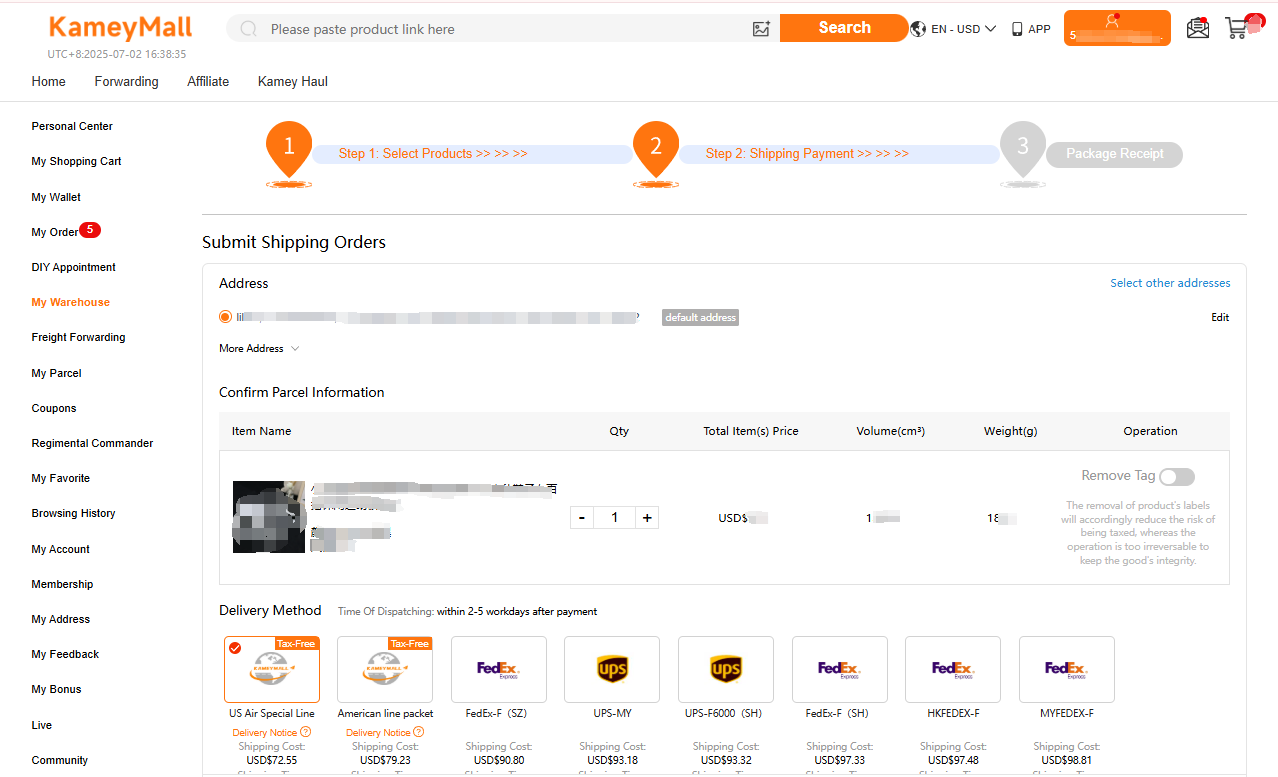Open the Affiliate menu
Screen dimensions: 1278x777
(208, 82)
